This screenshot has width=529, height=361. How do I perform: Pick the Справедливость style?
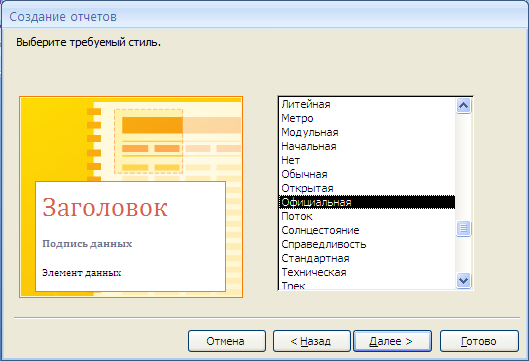367,244
